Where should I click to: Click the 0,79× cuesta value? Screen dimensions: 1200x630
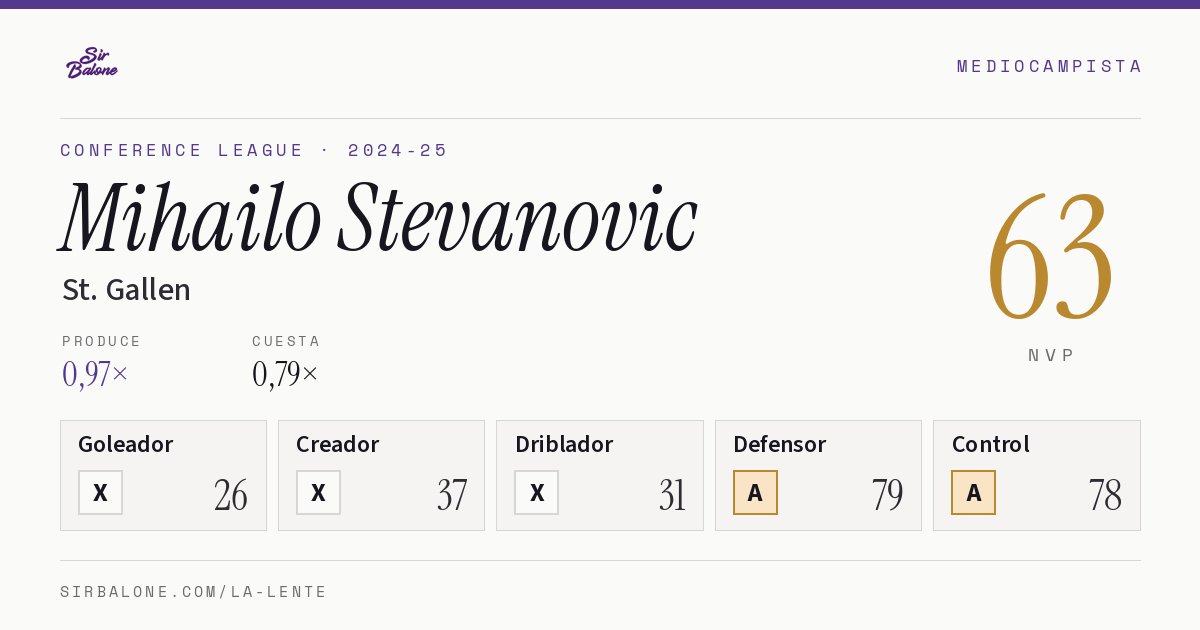tap(285, 374)
